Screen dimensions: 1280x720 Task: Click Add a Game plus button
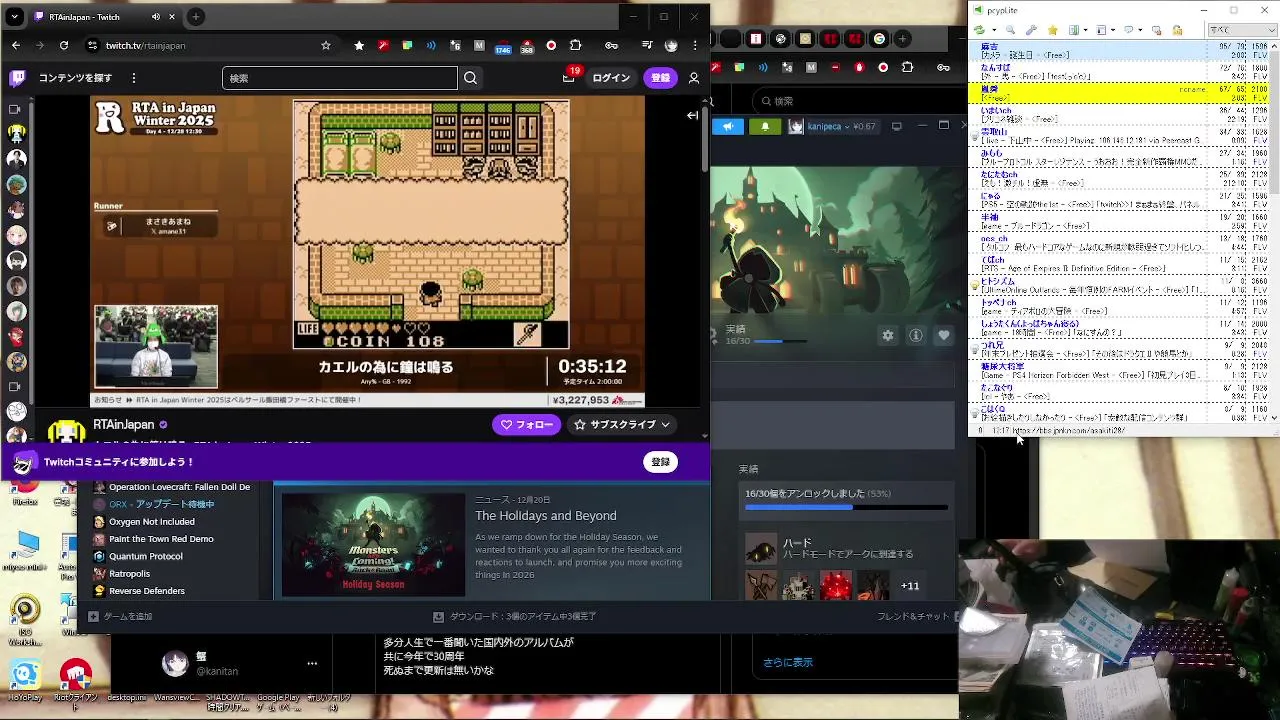(93, 617)
